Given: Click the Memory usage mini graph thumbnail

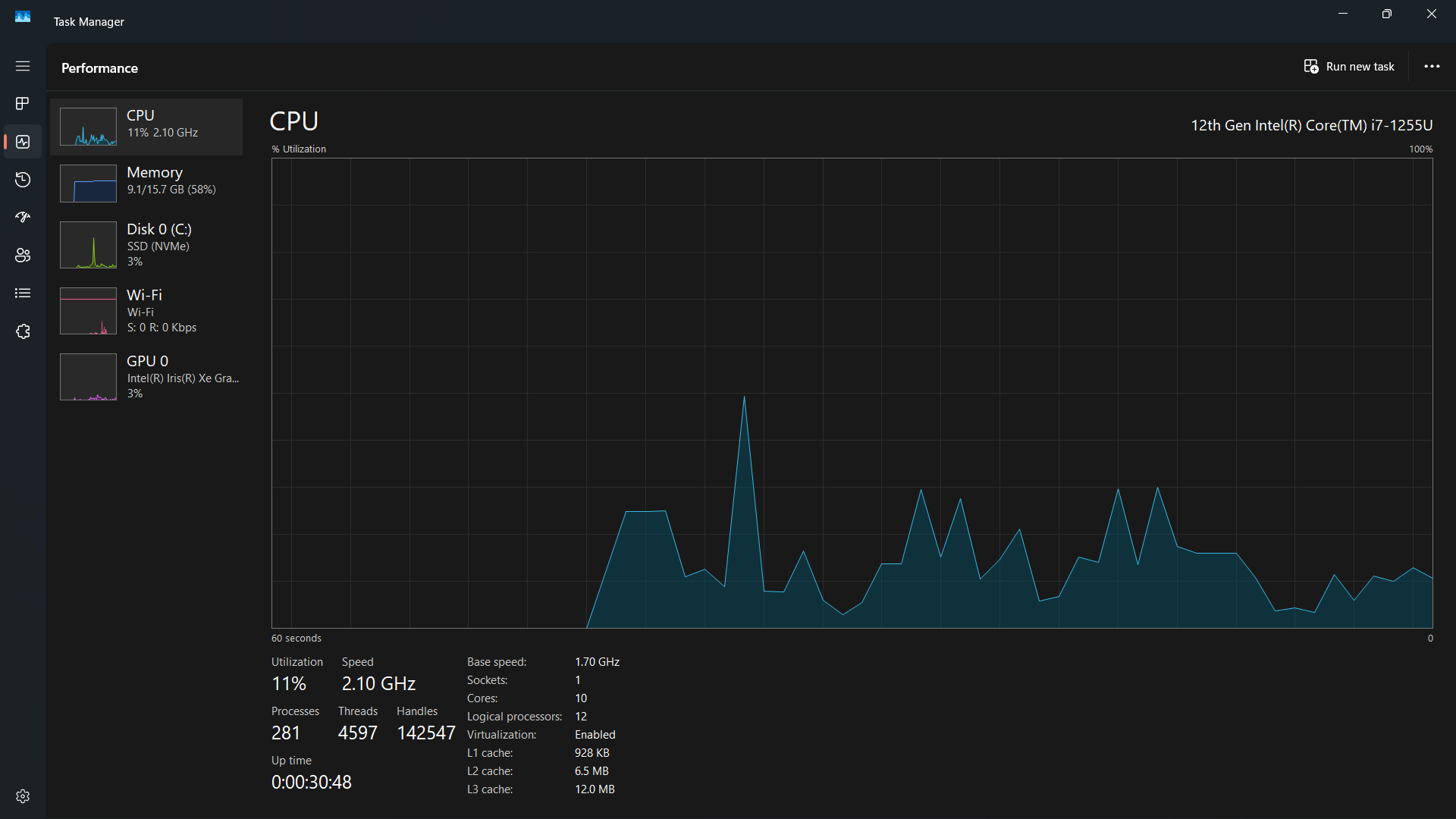Looking at the screenshot, I should (x=88, y=184).
